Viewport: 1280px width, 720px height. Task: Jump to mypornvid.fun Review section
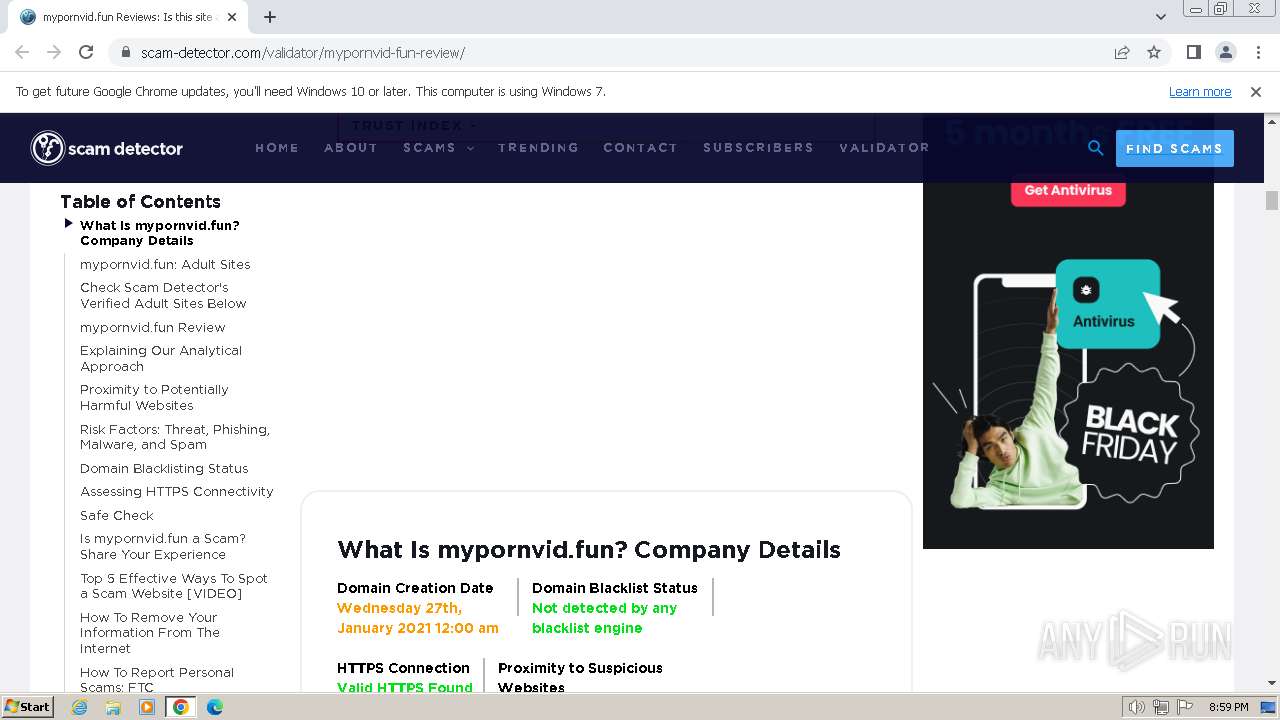click(x=153, y=327)
